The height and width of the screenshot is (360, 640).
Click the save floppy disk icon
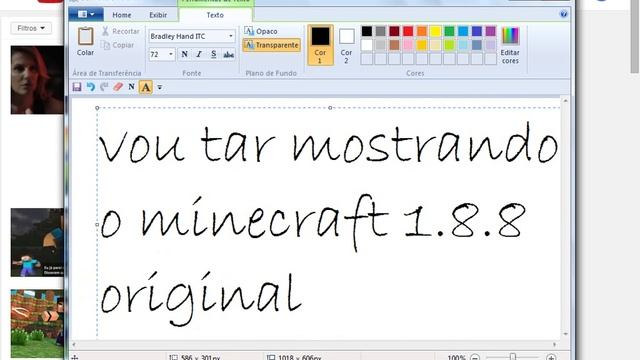(77, 87)
